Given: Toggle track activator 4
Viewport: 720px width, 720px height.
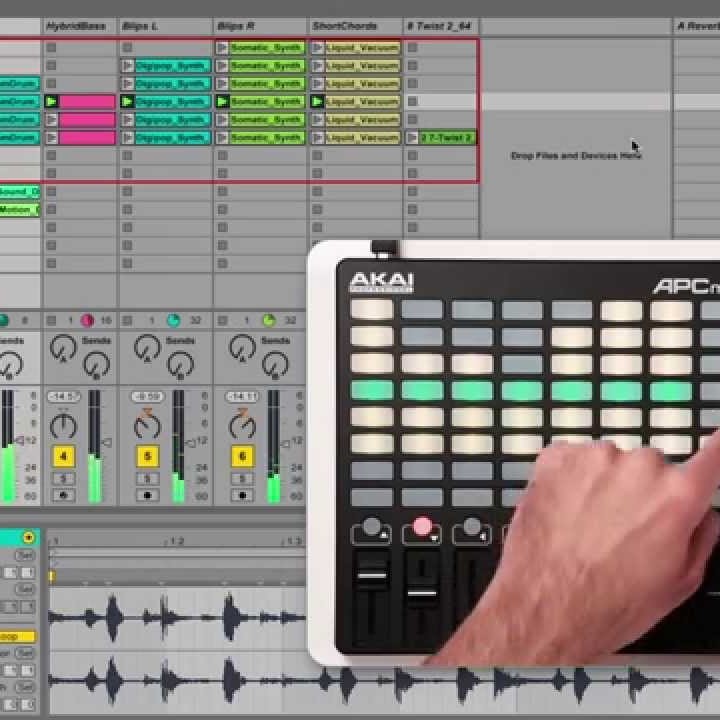Looking at the screenshot, I should [x=63, y=456].
